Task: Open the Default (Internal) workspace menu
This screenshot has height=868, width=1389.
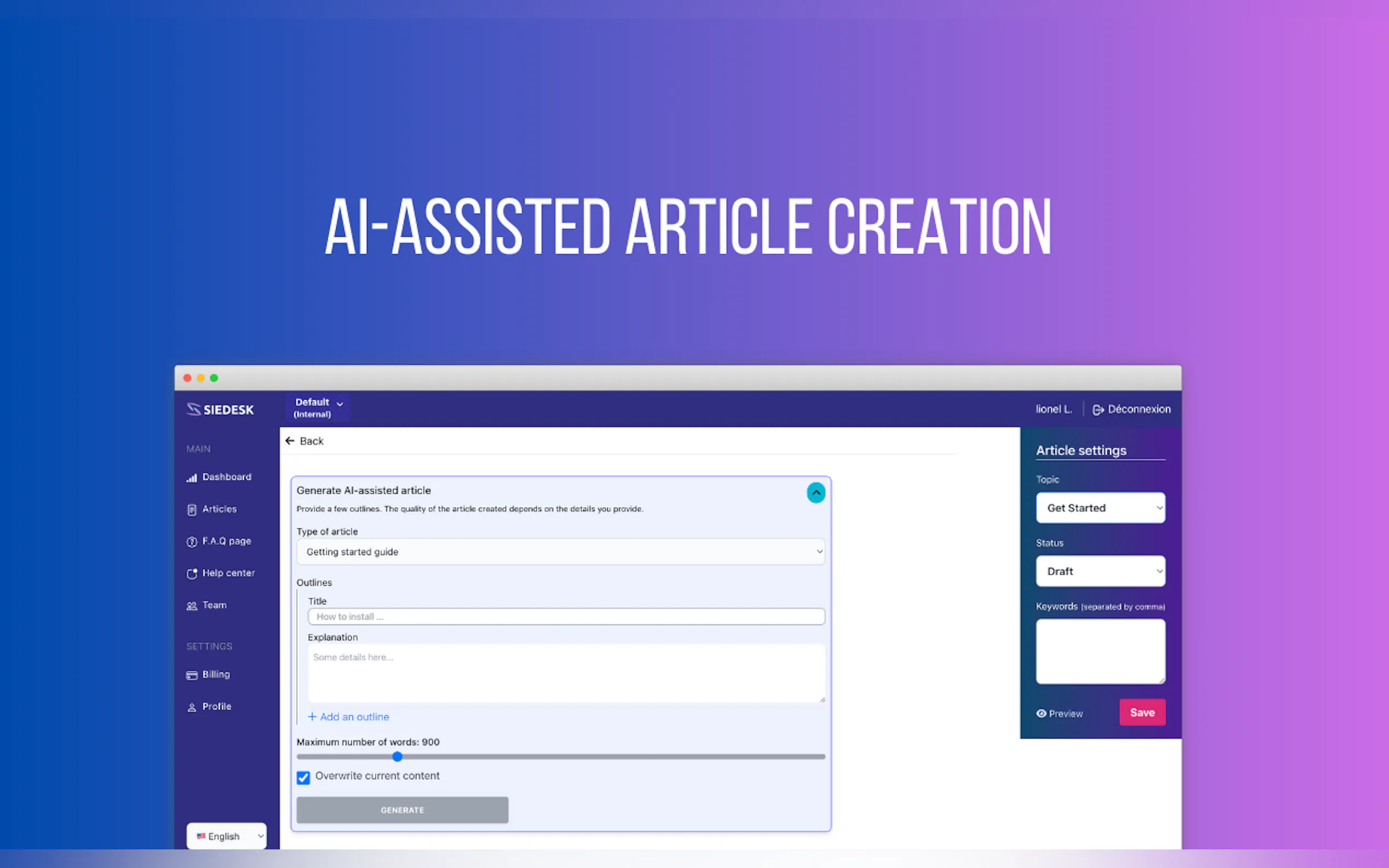Action: tap(318, 408)
